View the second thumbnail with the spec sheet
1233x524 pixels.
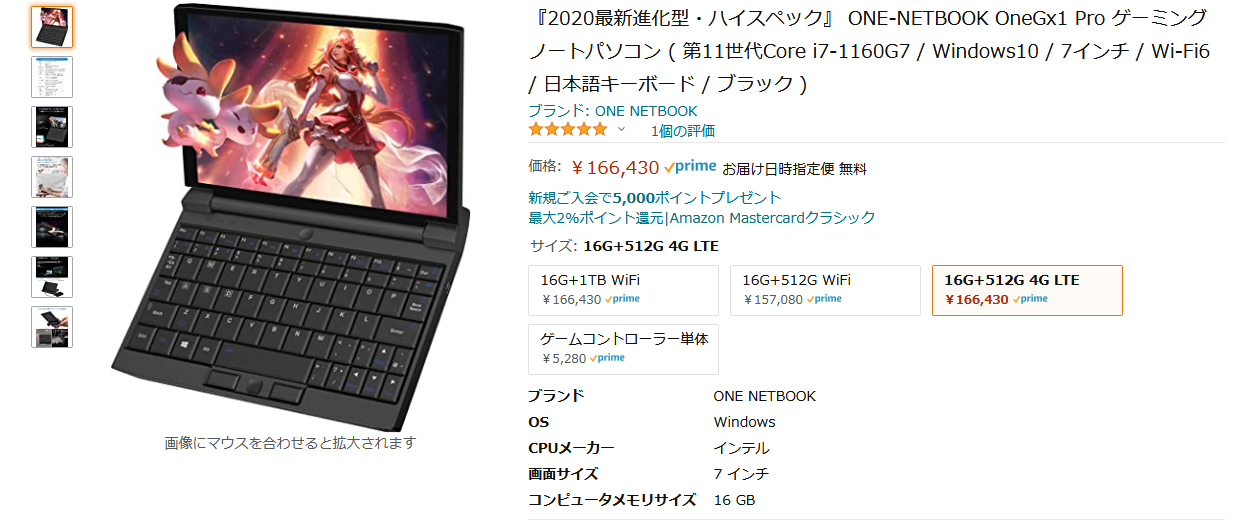pos(52,77)
